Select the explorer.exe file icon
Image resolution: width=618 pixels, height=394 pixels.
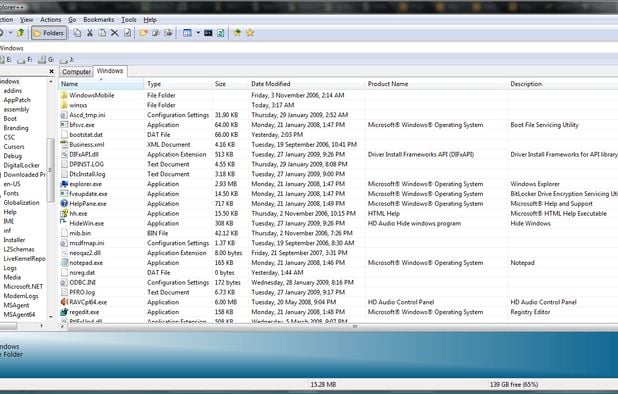64,184
